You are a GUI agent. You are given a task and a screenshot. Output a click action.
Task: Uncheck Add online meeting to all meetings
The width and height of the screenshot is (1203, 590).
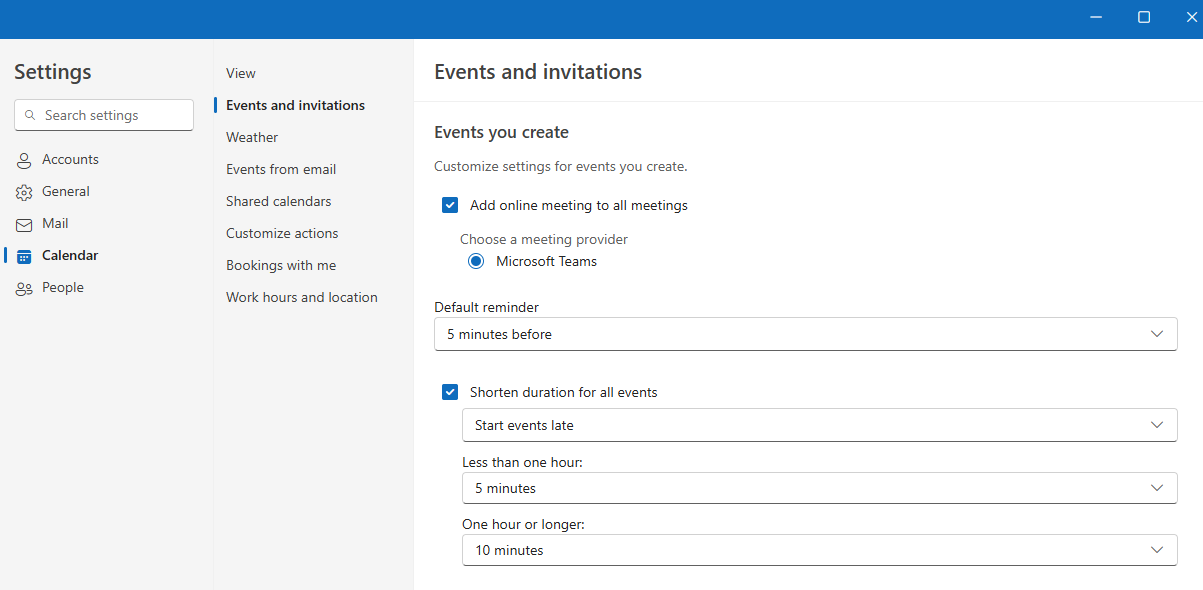(x=450, y=204)
